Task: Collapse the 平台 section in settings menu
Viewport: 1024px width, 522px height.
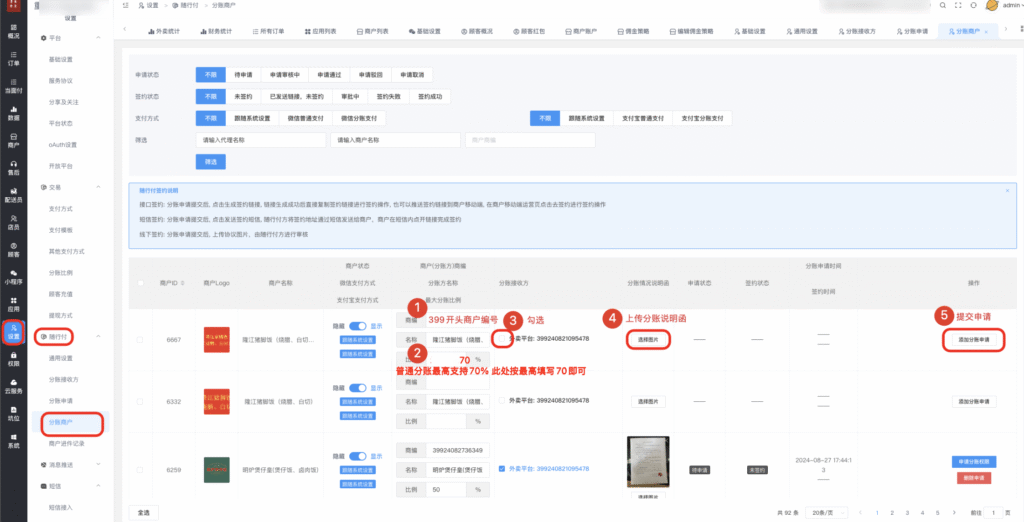Action: point(99,38)
